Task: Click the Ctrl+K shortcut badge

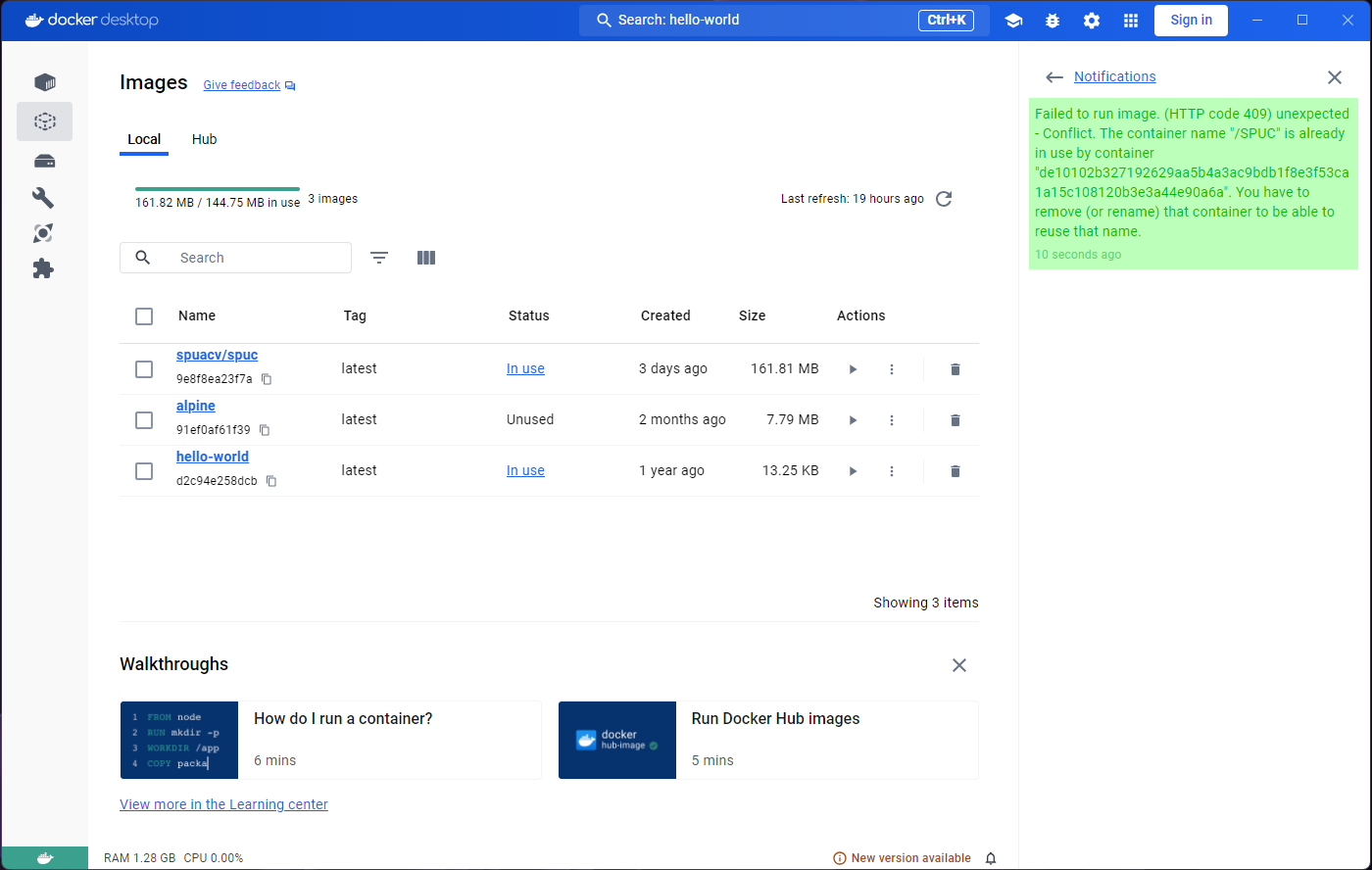Action: [946, 21]
